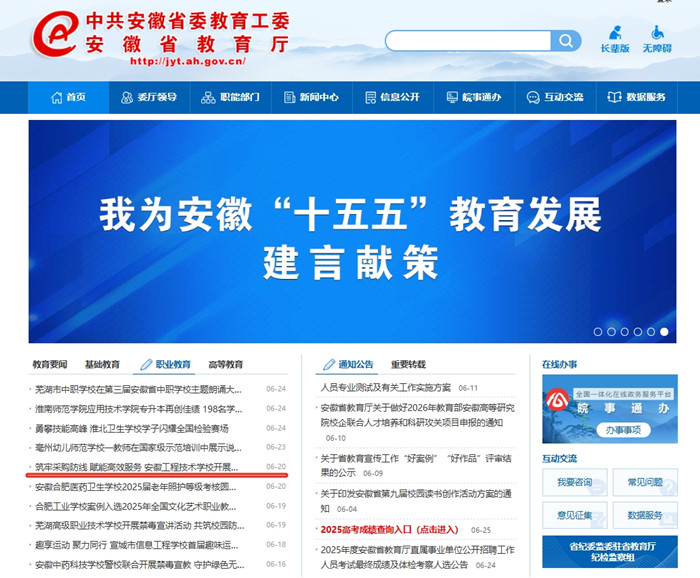Viewport: 700px width, 578px height.
Task: Switch to the 高等教育 news tab
Action: [x=225, y=365]
